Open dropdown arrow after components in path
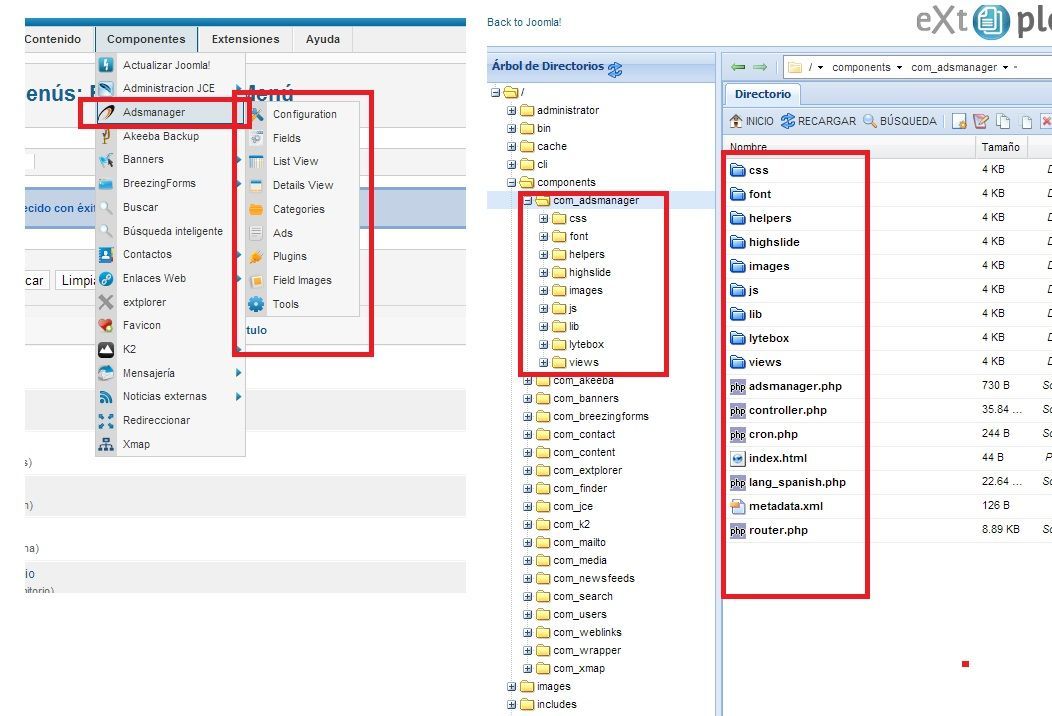The height and width of the screenshot is (716, 1052). [899, 68]
